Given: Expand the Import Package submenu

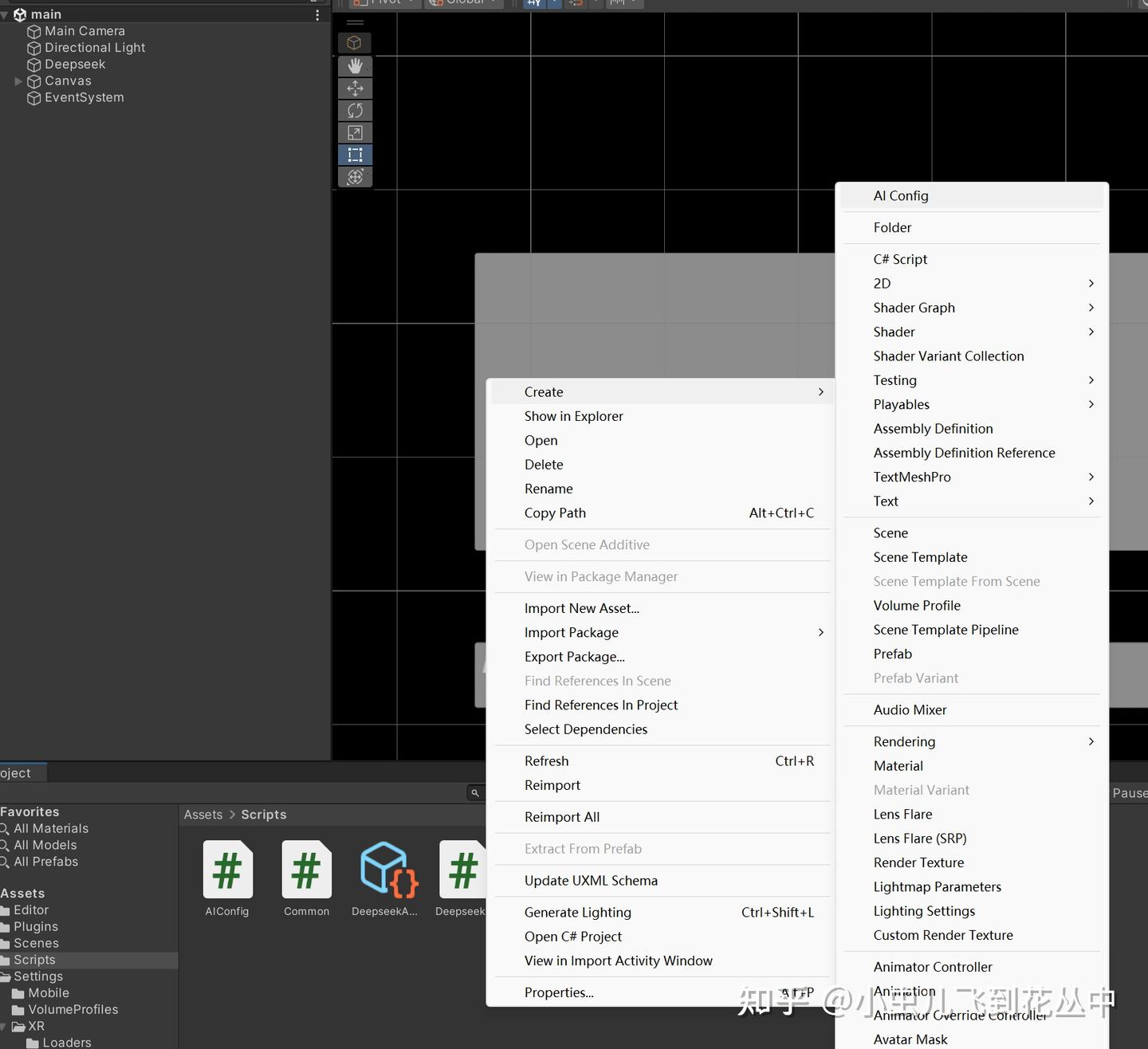Looking at the screenshot, I should (571, 633).
